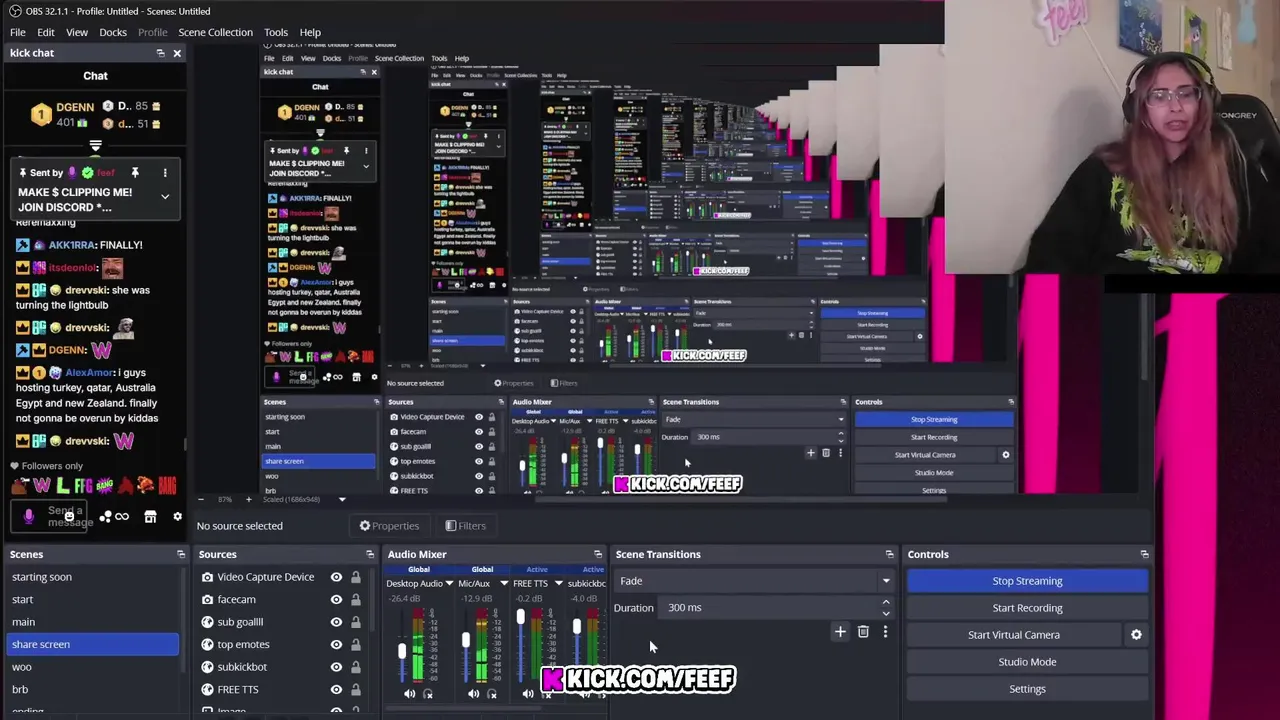This screenshot has width=1280, height=720.
Task: Click Mic/Aux volume fader
Action: click(x=465, y=640)
